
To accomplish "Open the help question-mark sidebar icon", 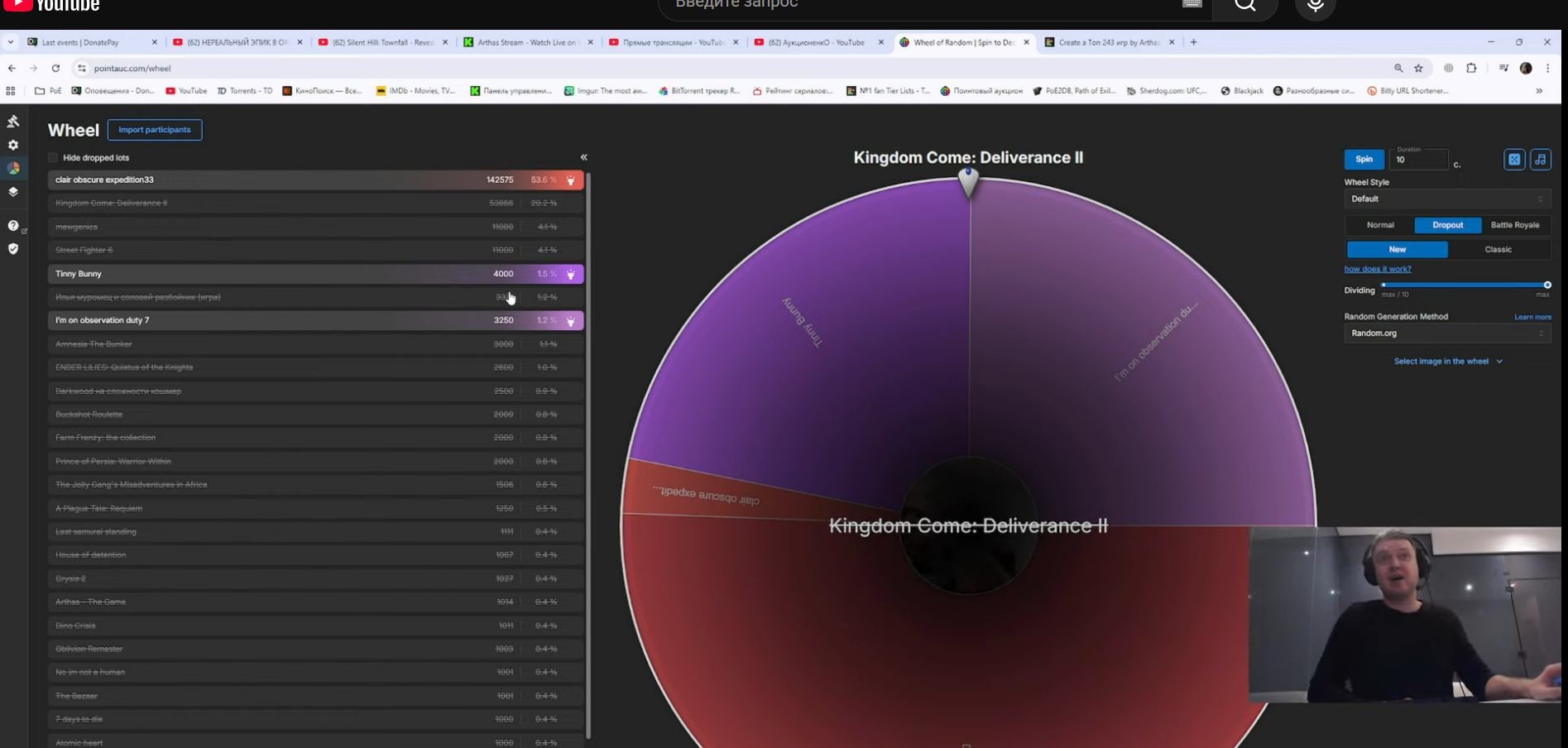I will (13, 225).
